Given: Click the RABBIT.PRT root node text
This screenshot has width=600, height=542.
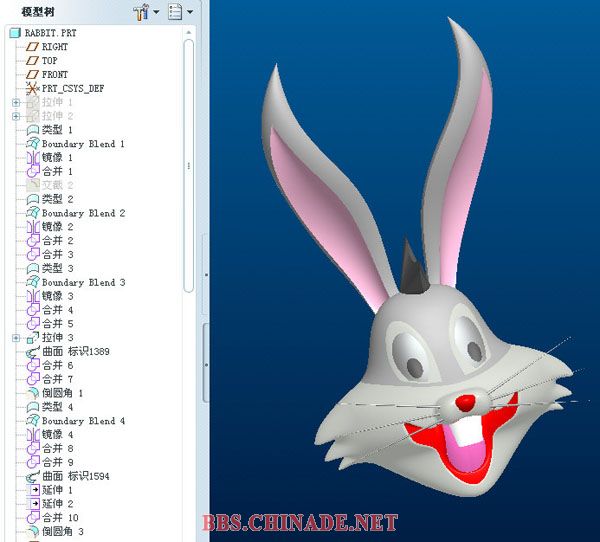Looking at the screenshot, I should pos(51,33).
